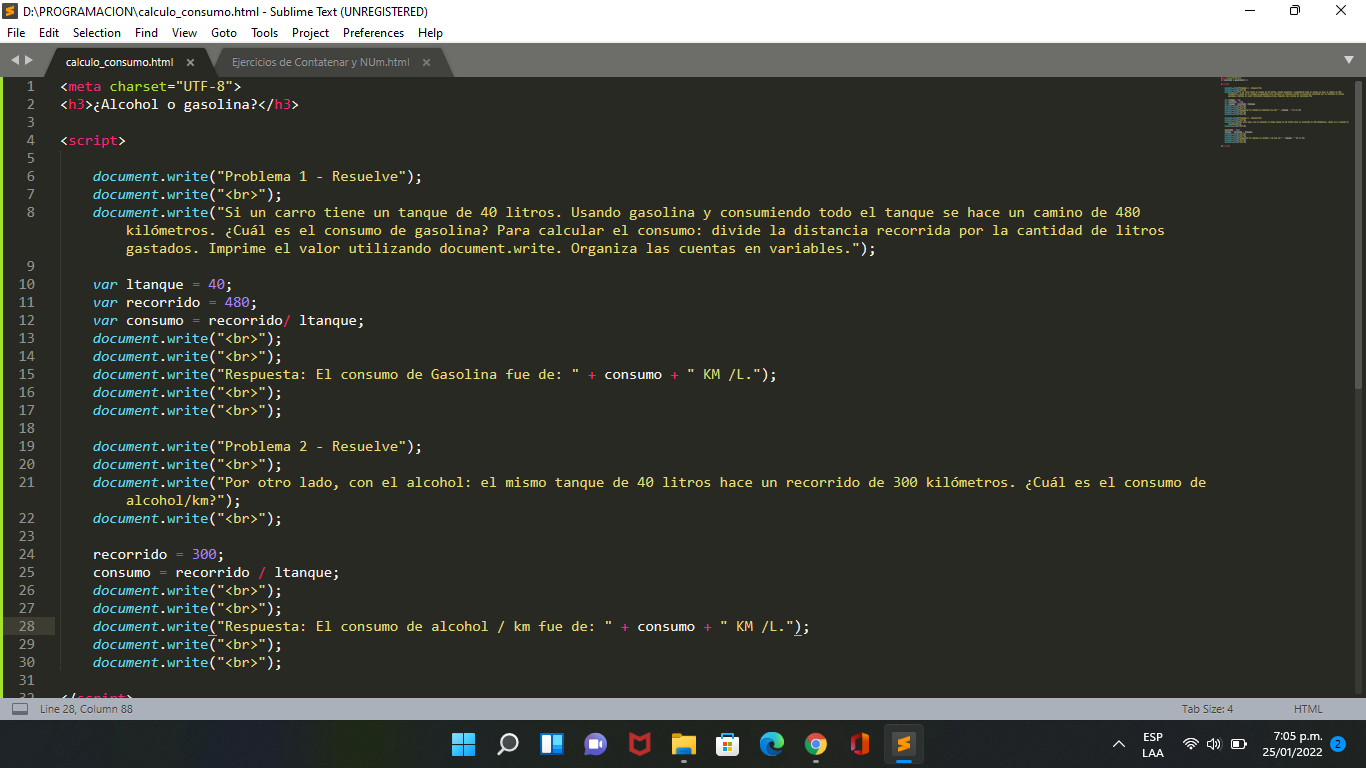Place cursor on 'var ltanque = 40;' line
Viewport: 1366px width, 768px height.
[162, 284]
